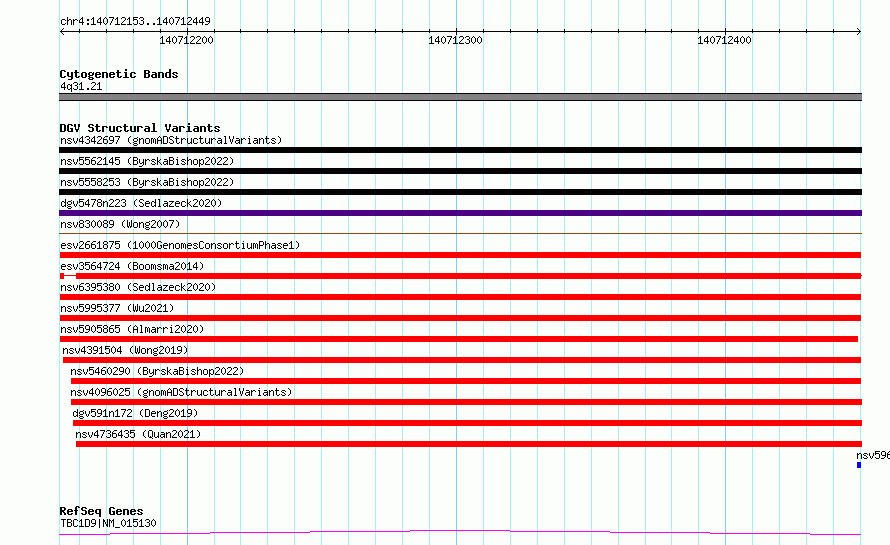Click the magenta TBC1D9 gene line

460,532
